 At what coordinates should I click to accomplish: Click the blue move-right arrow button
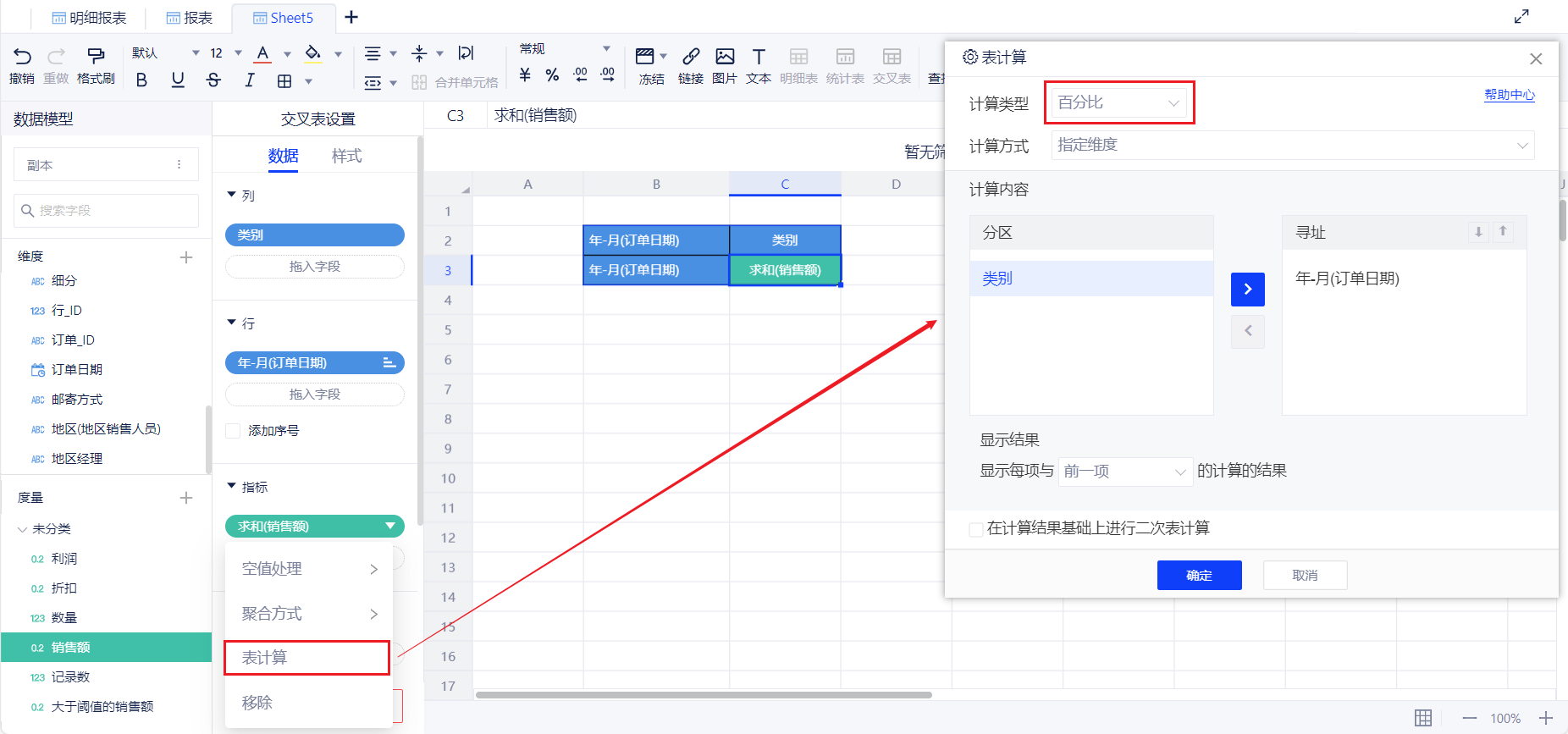pyautogui.click(x=1247, y=290)
